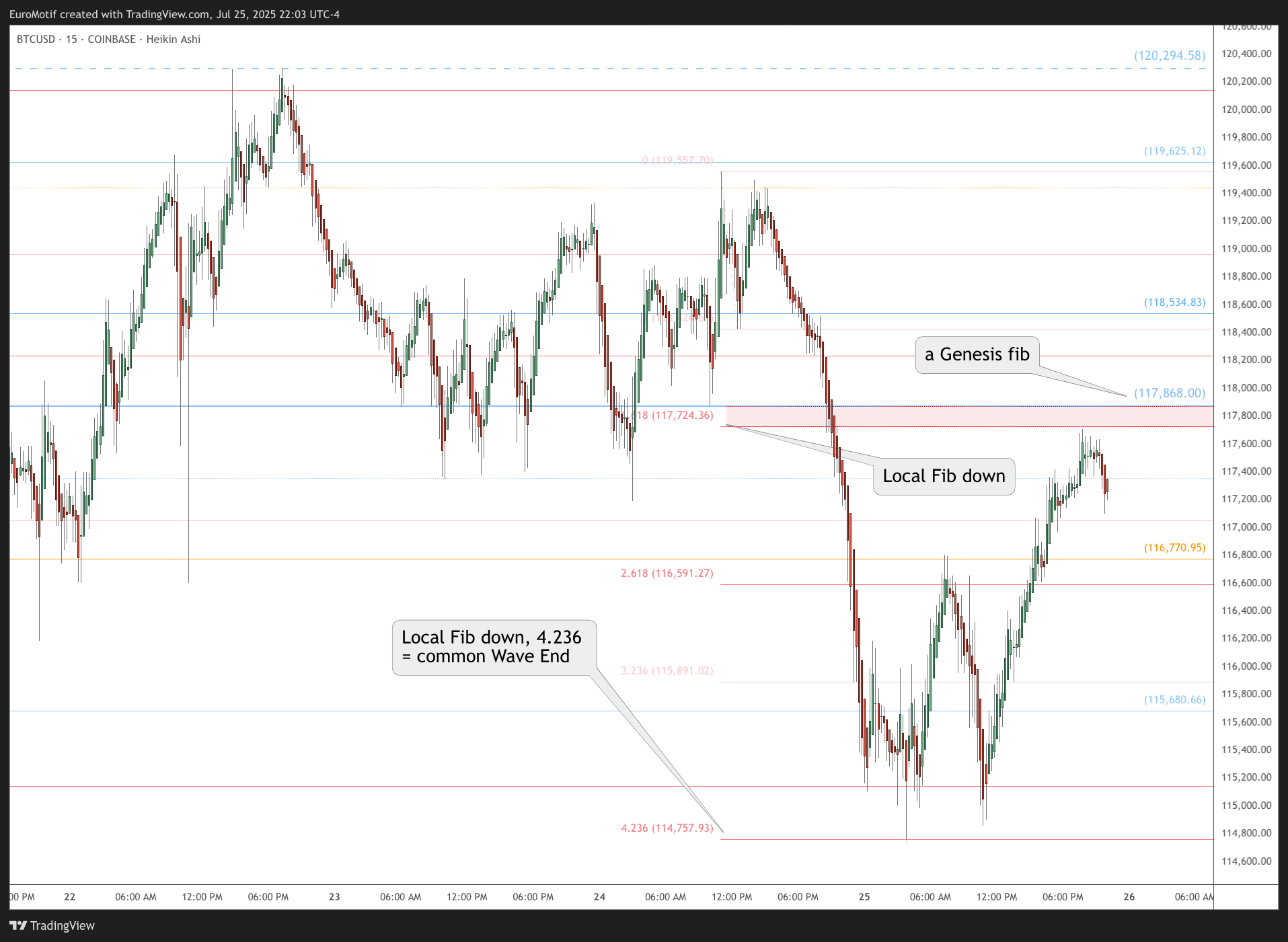Click the 'Local Fib down' callout box
The width and height of the screenshot is (1288, 942).
point(944,477)
